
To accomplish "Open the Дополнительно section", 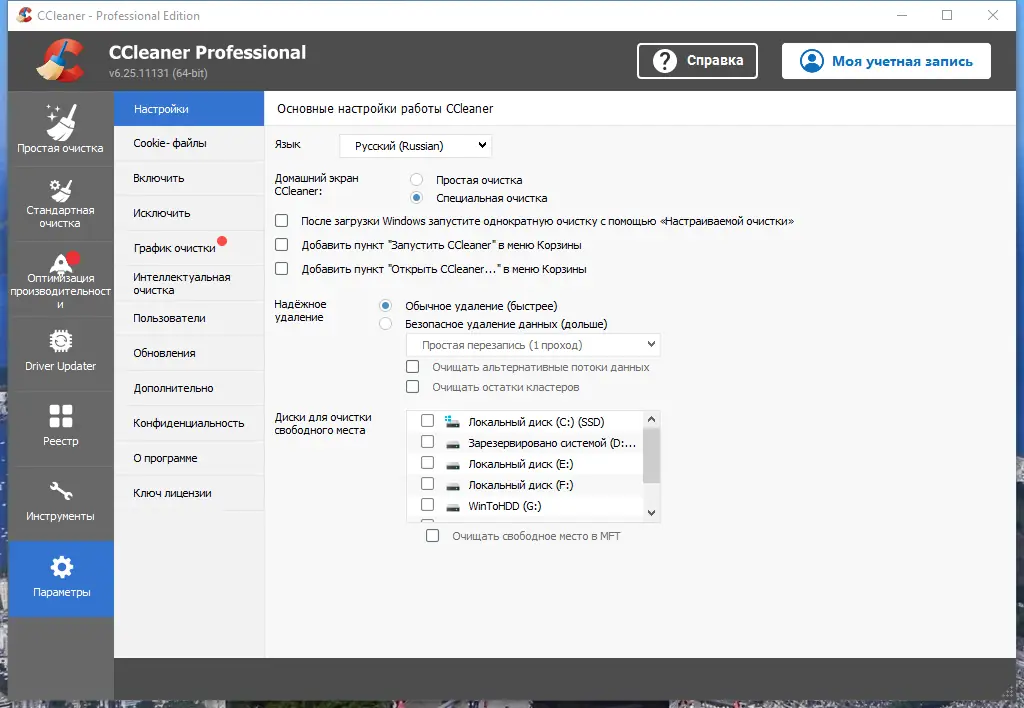I will point(189,388).
